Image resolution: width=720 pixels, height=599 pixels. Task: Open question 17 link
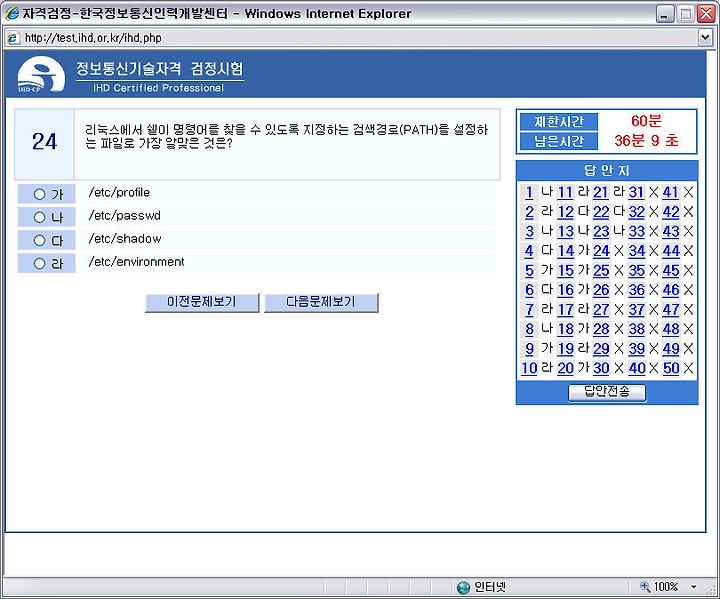tap(565, 310)
